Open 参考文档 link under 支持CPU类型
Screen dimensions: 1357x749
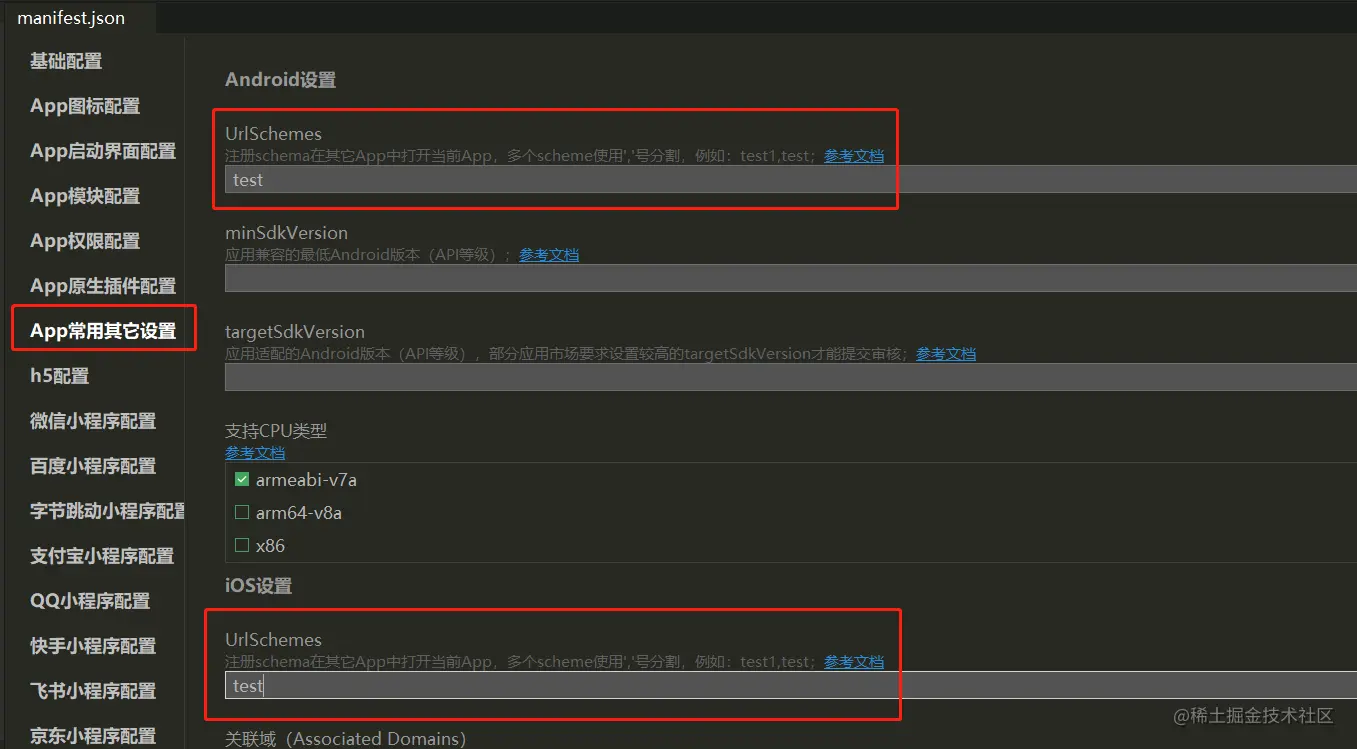coord(255,453)
